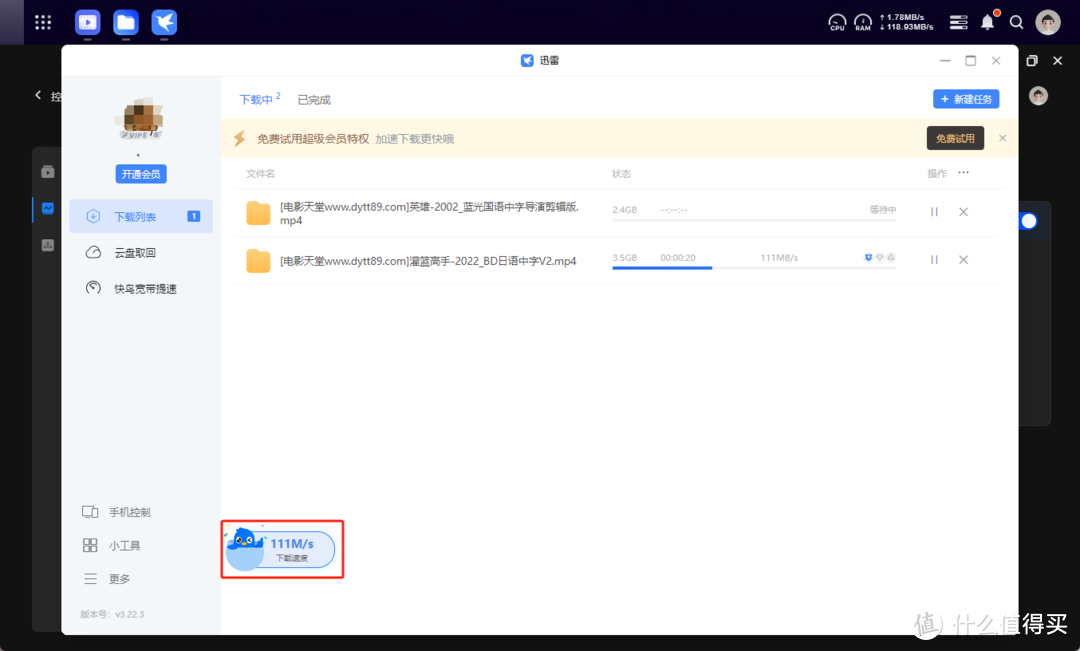1080x651 pixels.
Task: Open 云盘取回 in the sidebar
Action: pyautogui.click(x=135, y=253)
